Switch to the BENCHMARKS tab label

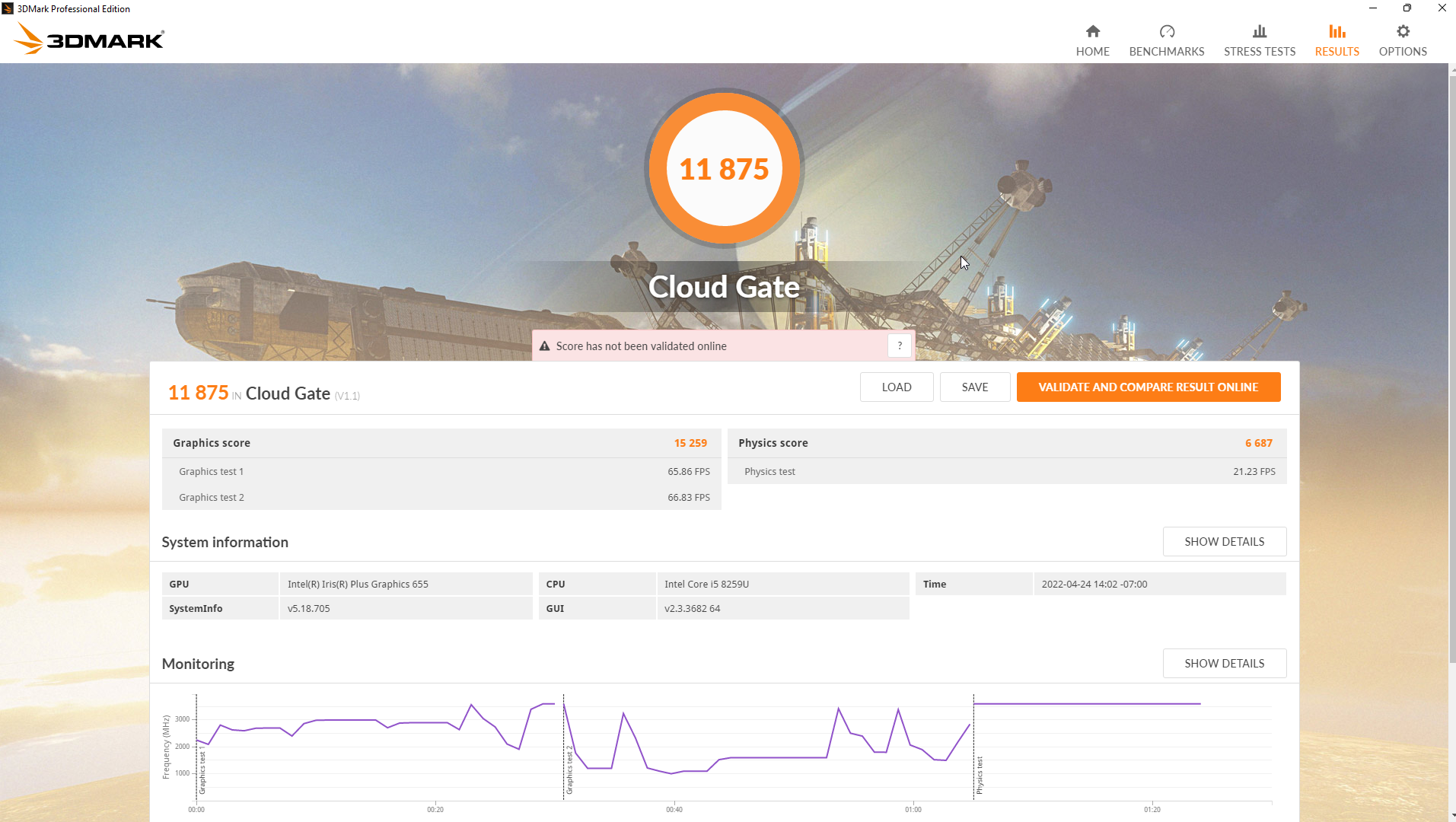click(x=1167, y=52)
